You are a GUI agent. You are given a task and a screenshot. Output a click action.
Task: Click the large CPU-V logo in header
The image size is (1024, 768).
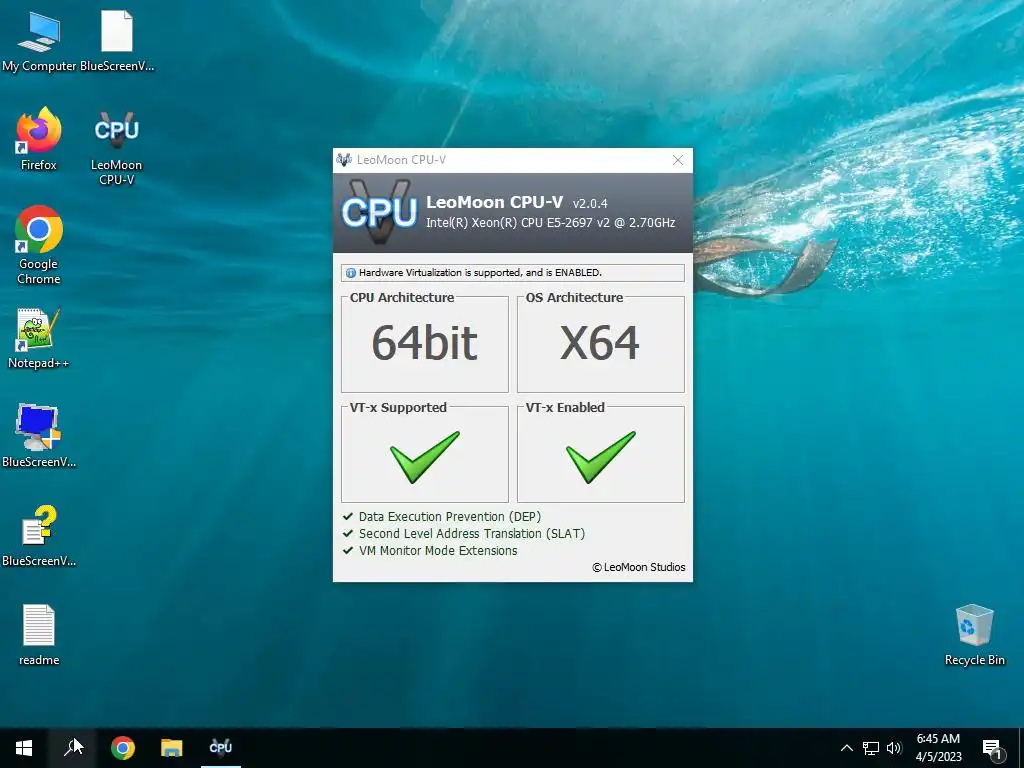pos(379,212)
